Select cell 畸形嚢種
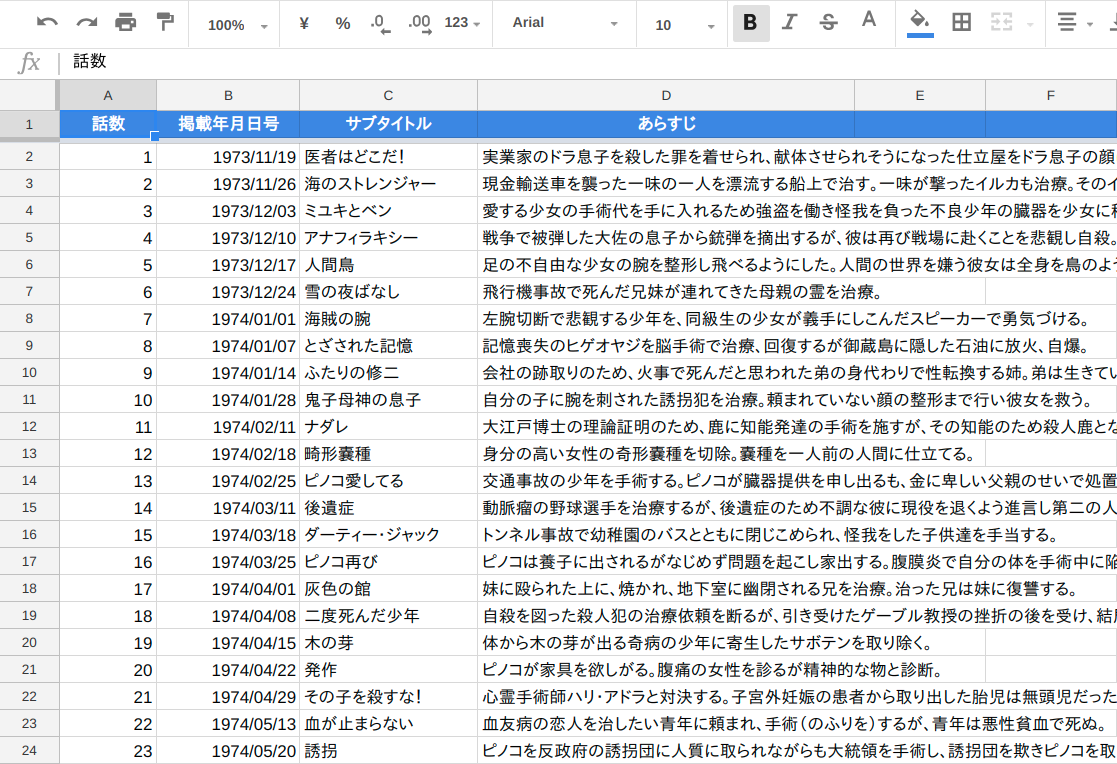This screenshot has height=764, width=1117. tap(388, 454)
